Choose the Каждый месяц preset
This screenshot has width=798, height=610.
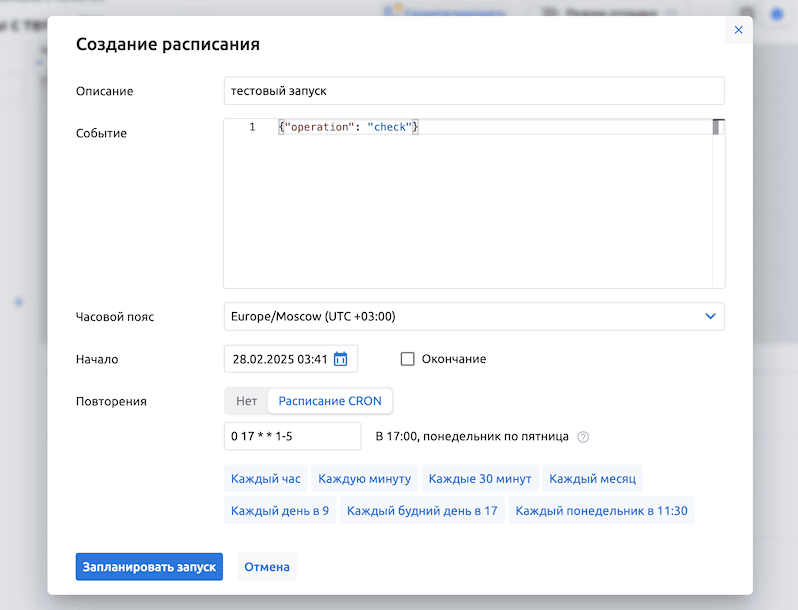592,479
